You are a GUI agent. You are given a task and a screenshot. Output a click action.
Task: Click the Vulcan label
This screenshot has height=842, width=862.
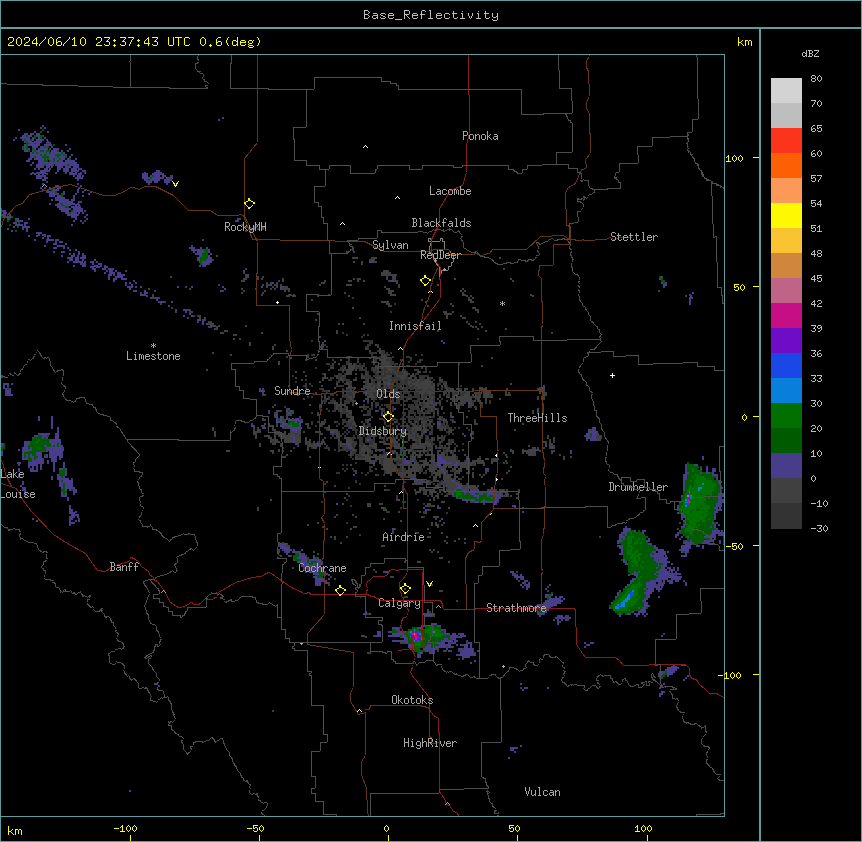coord(543,792)
